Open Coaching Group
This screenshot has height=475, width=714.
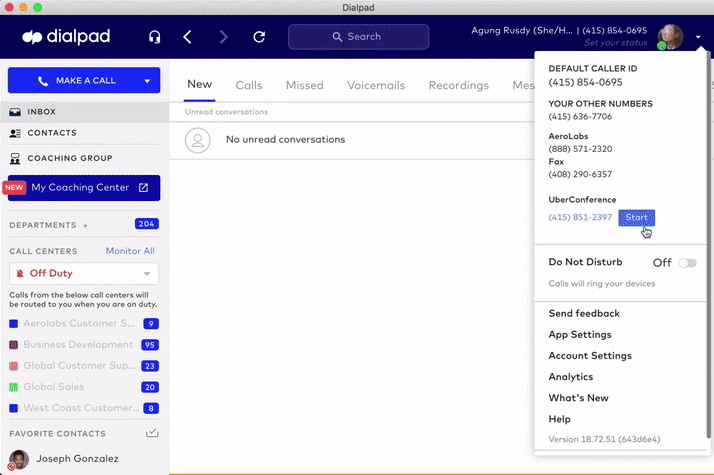coord(84,158)
